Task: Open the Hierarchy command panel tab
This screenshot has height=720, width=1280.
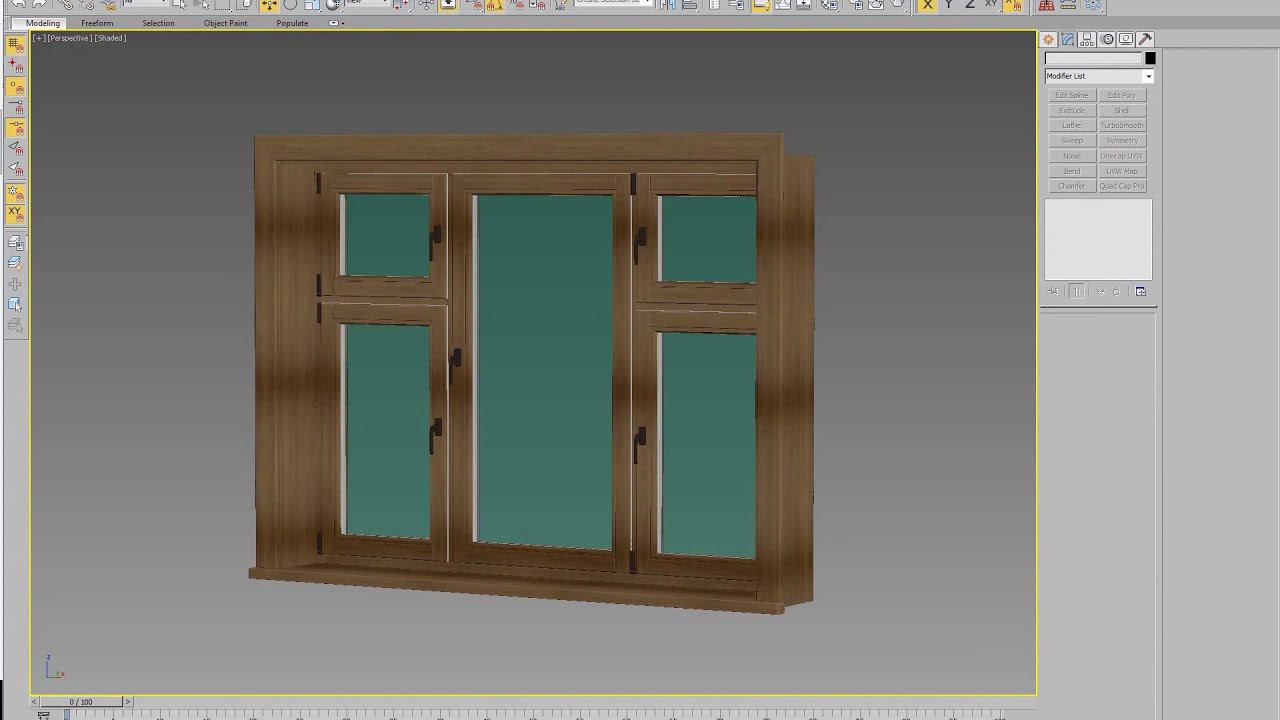Action: coord(1087,40)
